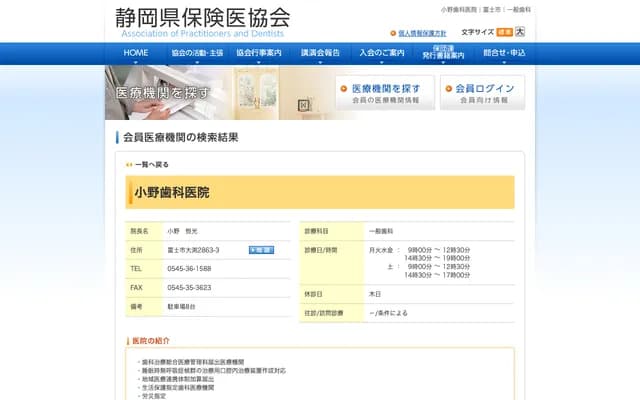Screen dimensions: 640x400
Task: Open the 協会行事案内 menu
Action: click(259, 53)
